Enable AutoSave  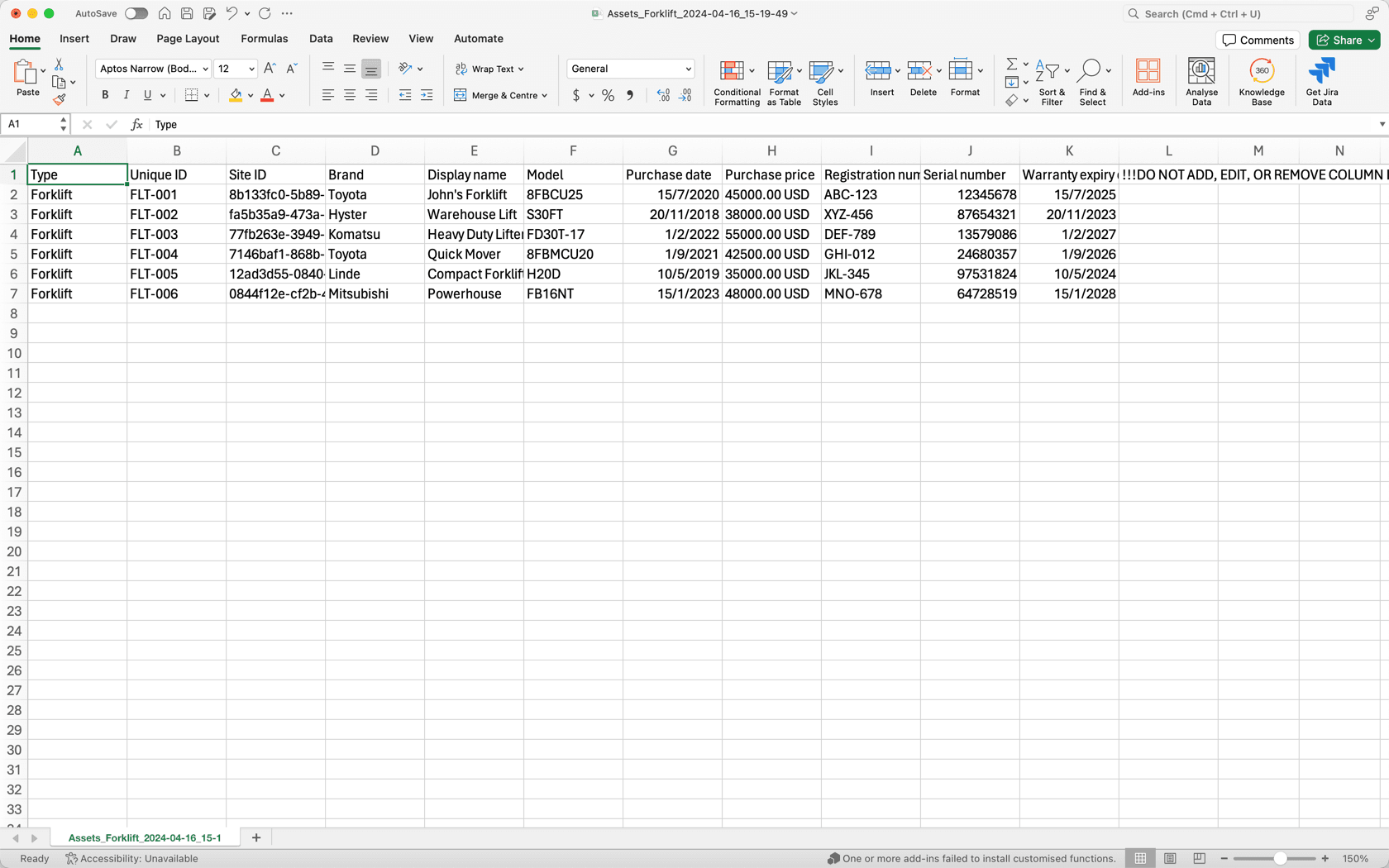(x=136, y=13)
